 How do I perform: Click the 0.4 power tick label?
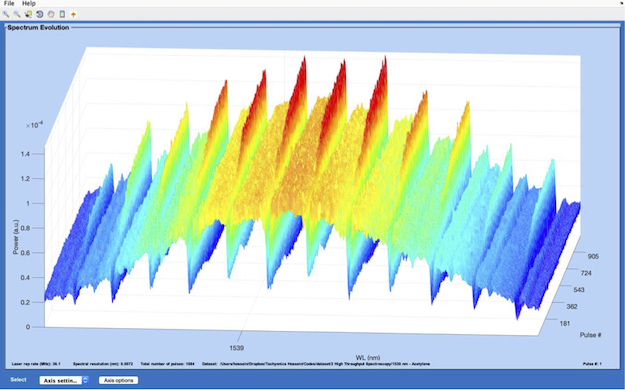click(x=25, y=278)
